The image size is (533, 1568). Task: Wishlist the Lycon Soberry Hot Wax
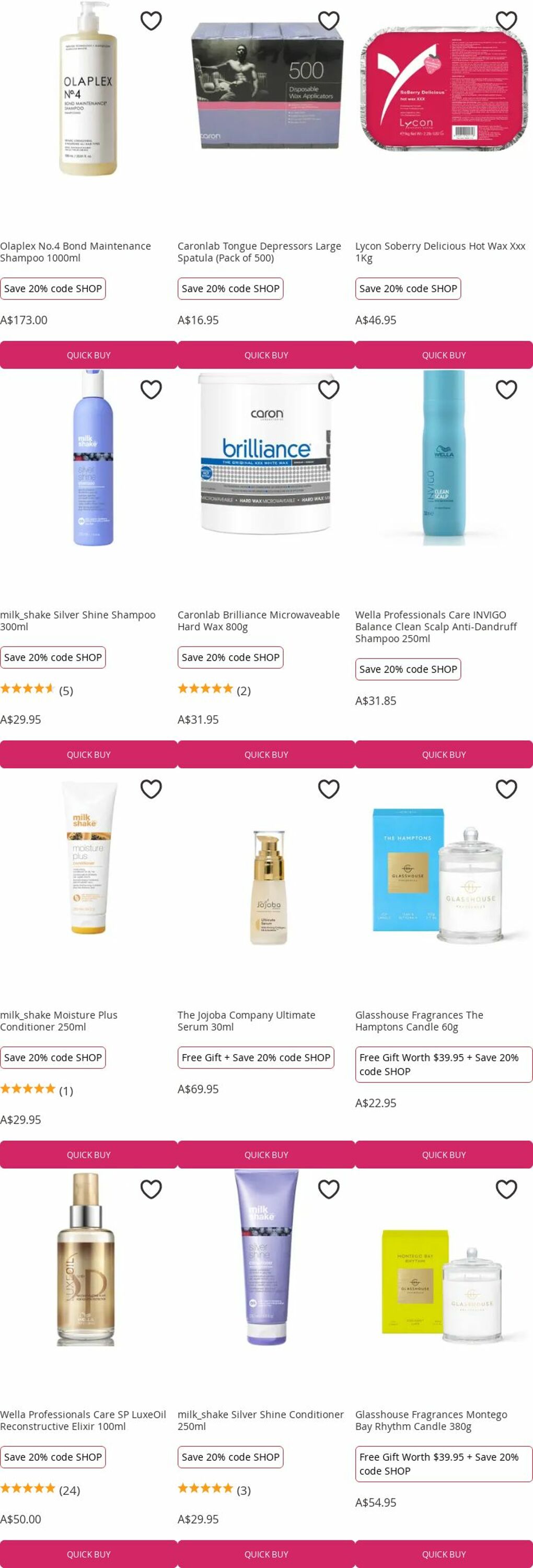(506, 21)
